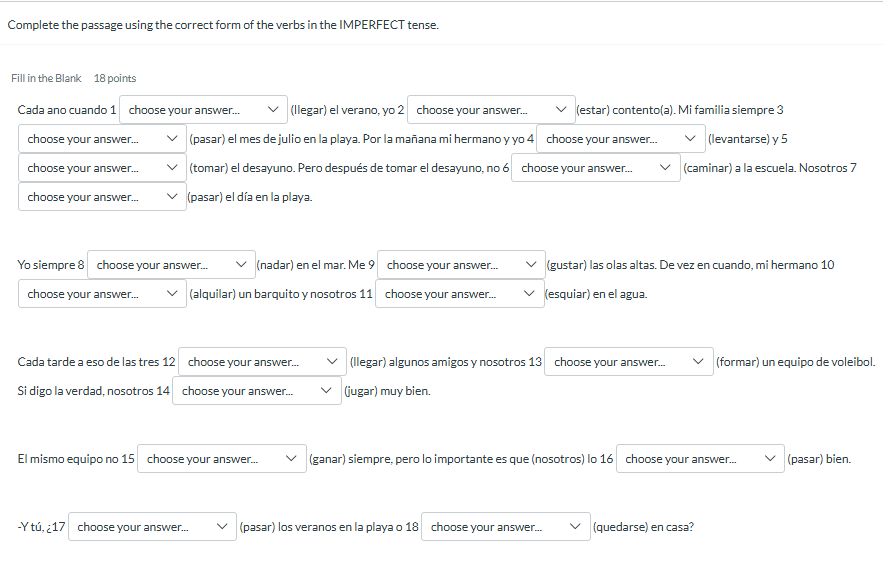The width and height of the screenshot is (883, 562).
Task: Expand dropdown 3 for (pasar) el mes de julio
Action: click(x=102, y=139)
